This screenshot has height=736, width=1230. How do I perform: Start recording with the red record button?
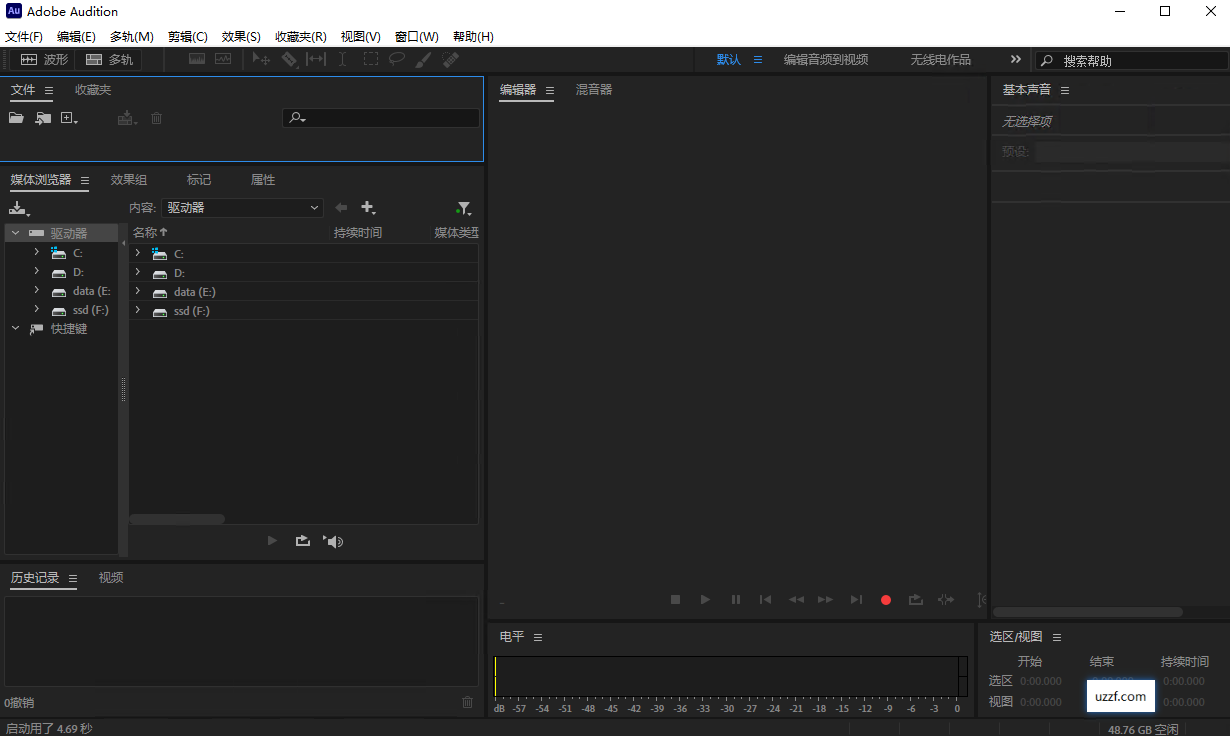(885, 599)
